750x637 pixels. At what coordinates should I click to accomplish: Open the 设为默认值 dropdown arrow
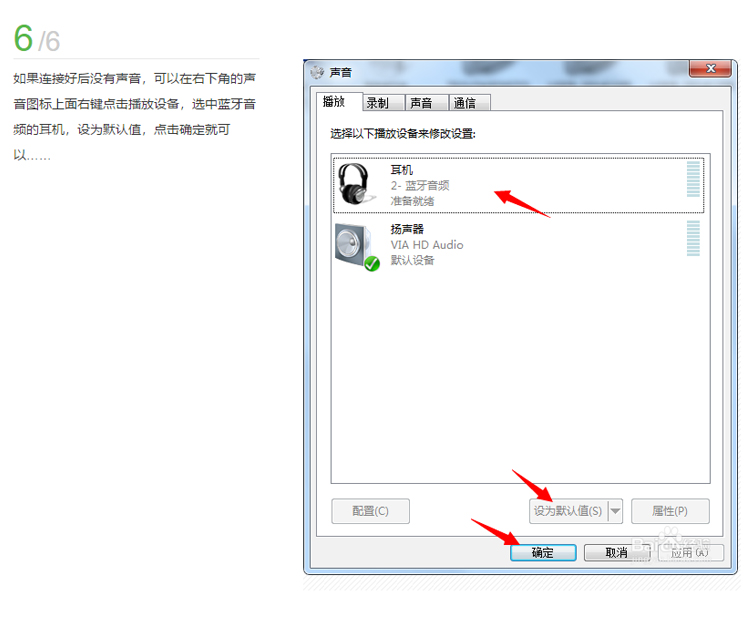click(x=615, y=511)
